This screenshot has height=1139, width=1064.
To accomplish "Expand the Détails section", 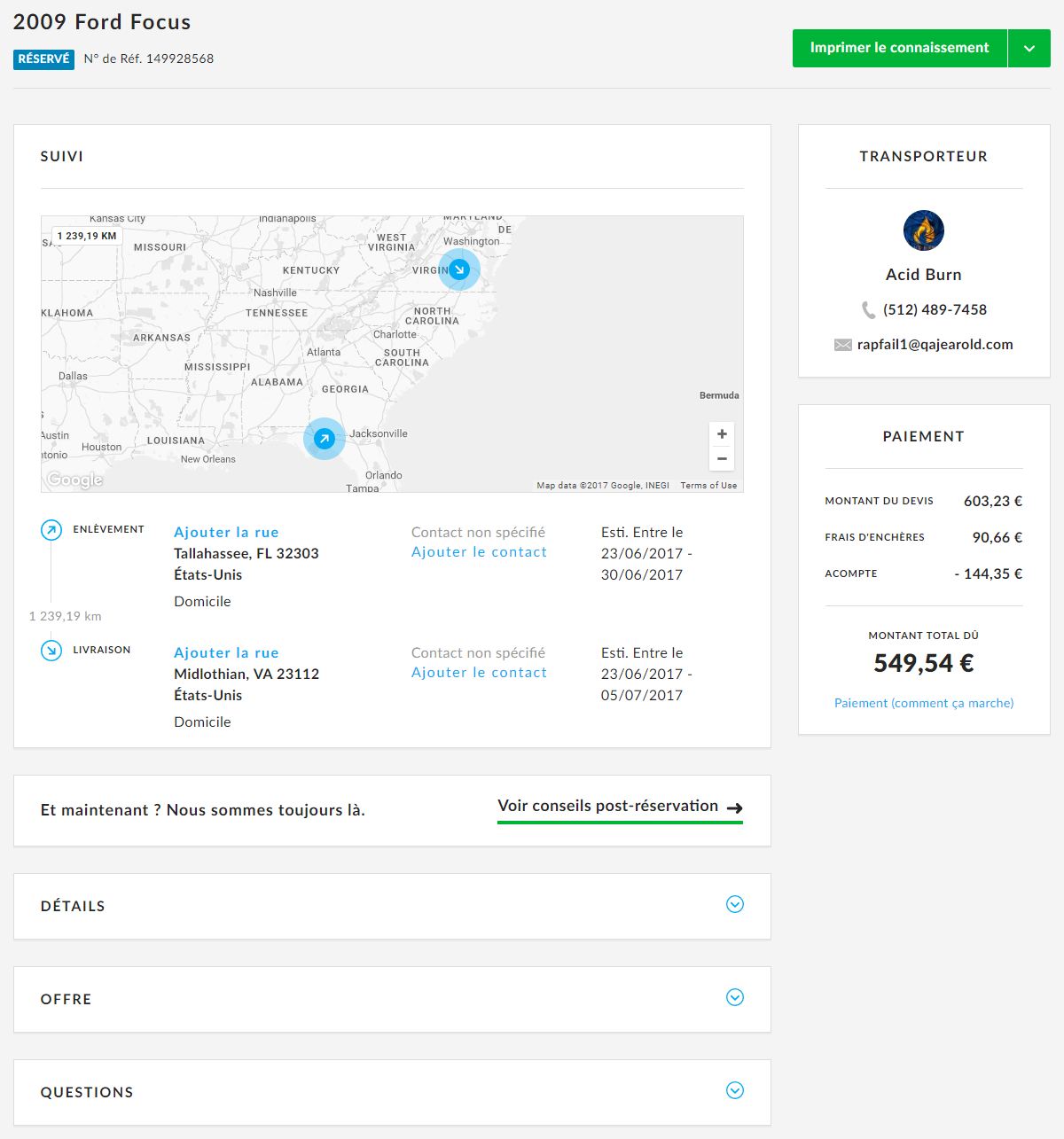I will (x=734, y=904).
